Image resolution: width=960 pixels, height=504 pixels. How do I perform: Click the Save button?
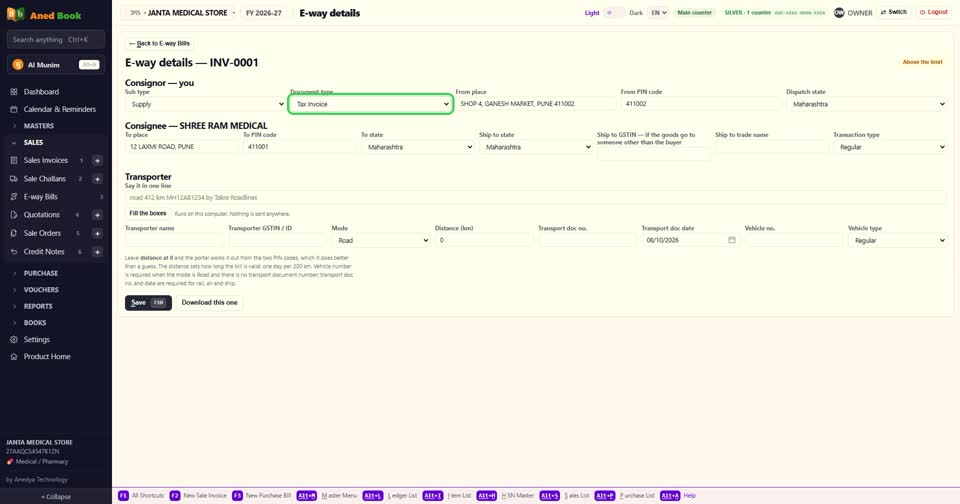coord(148,303)
